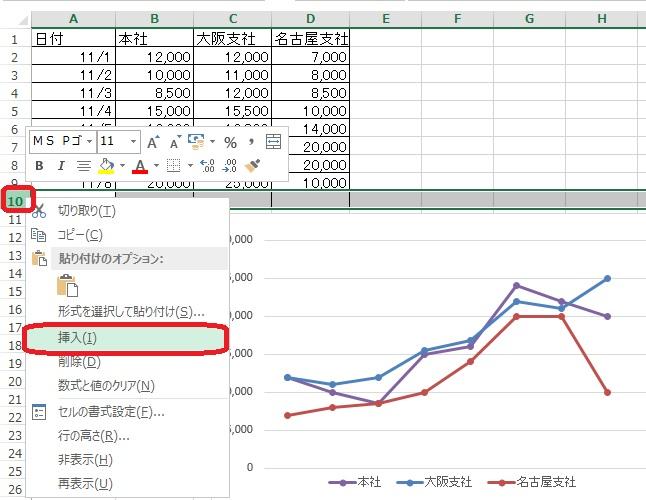Open accounting format dropdown arrow
This screenshot has width=646, height=500.
click(213, 142)
